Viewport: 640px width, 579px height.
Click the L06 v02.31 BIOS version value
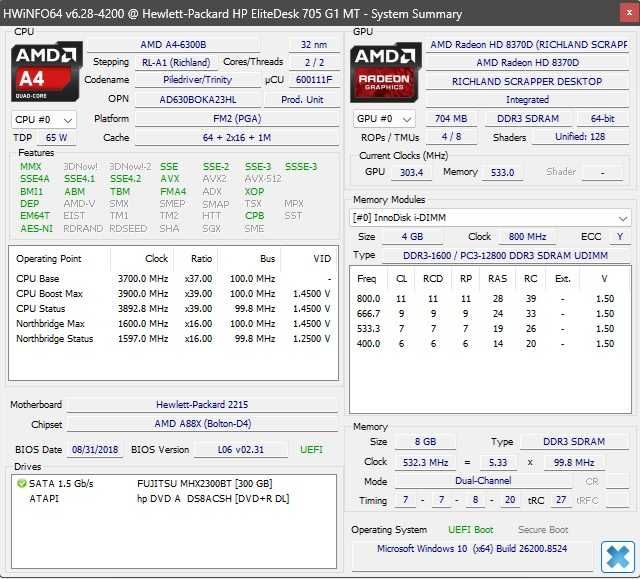[x=240, y=450]
